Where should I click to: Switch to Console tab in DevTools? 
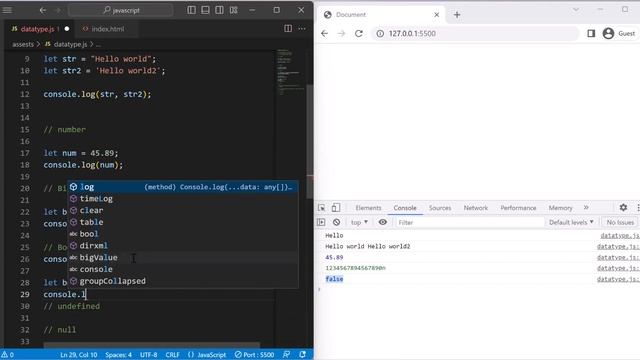(x=405, y=208)
